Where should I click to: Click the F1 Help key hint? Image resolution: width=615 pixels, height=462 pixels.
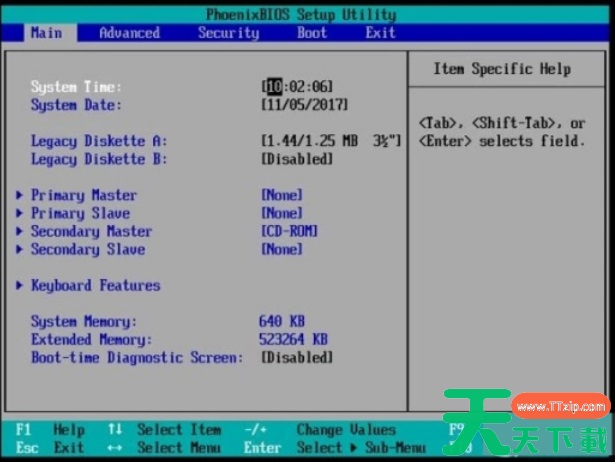50,430
